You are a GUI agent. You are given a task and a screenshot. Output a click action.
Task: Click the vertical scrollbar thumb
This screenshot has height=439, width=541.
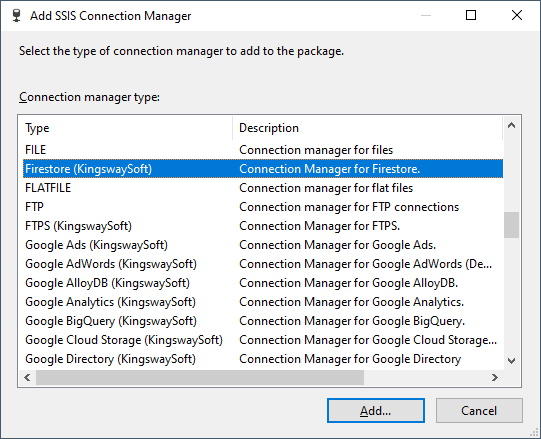[x=511, y=225]
